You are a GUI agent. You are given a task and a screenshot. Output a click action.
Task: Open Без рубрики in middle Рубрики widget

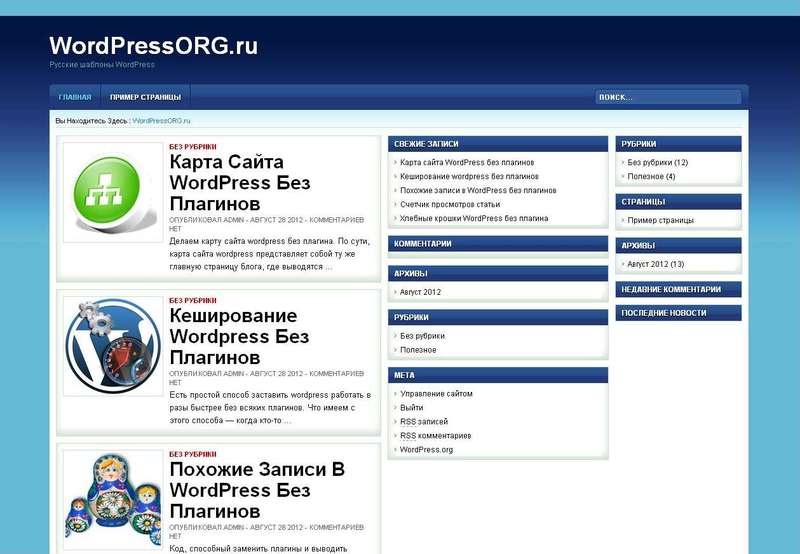422,336
